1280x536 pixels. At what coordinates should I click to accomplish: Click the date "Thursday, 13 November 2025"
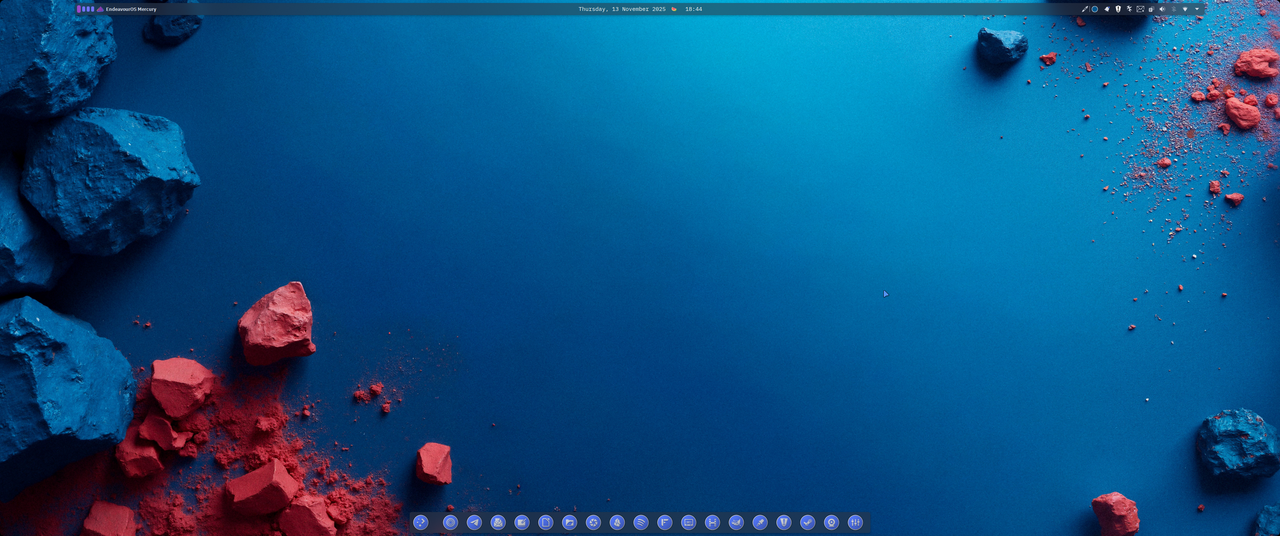622,9
